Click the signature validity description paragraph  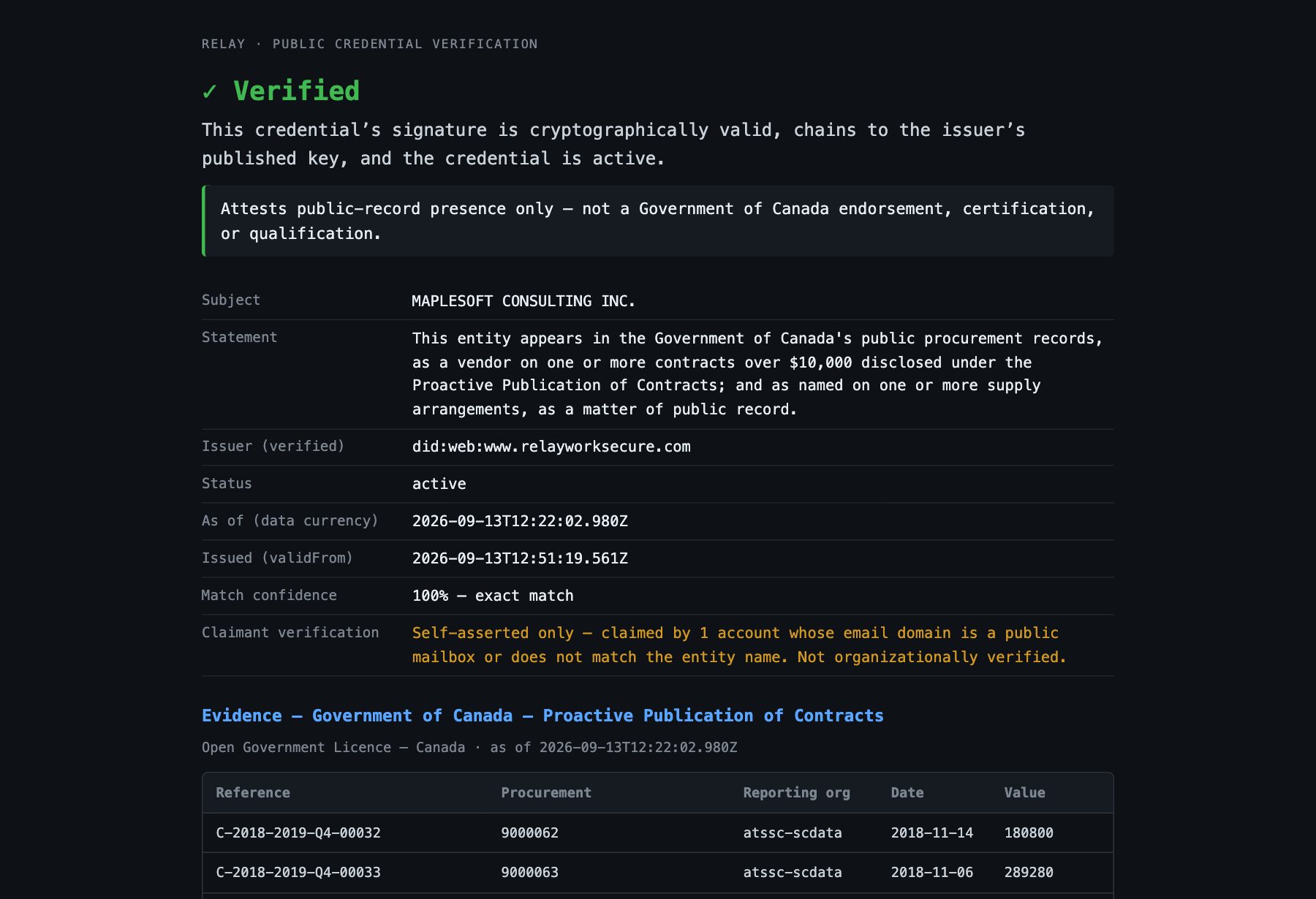[613, 144]
